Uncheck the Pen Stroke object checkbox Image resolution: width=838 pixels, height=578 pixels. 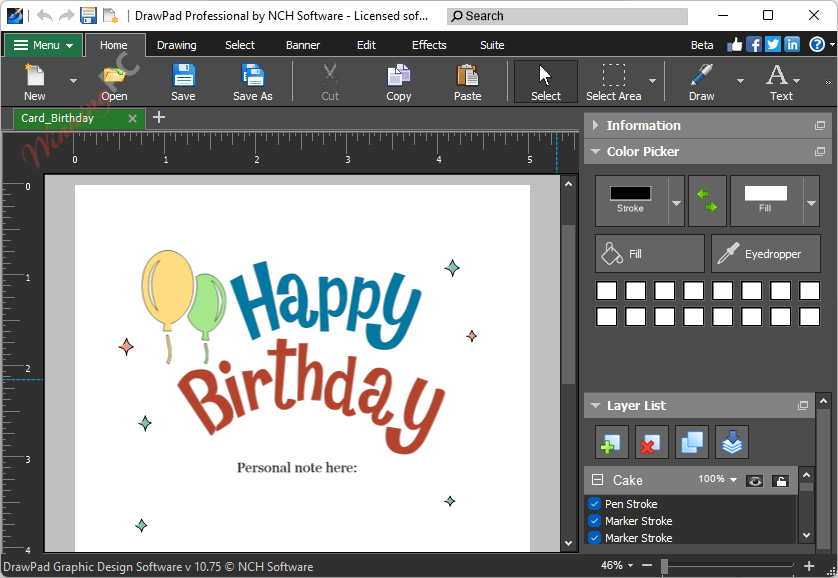pos(594,503)
